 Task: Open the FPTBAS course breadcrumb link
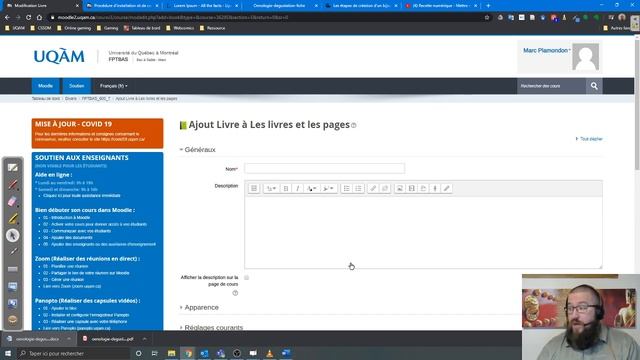pyautogui.click(x=96, y=99)
